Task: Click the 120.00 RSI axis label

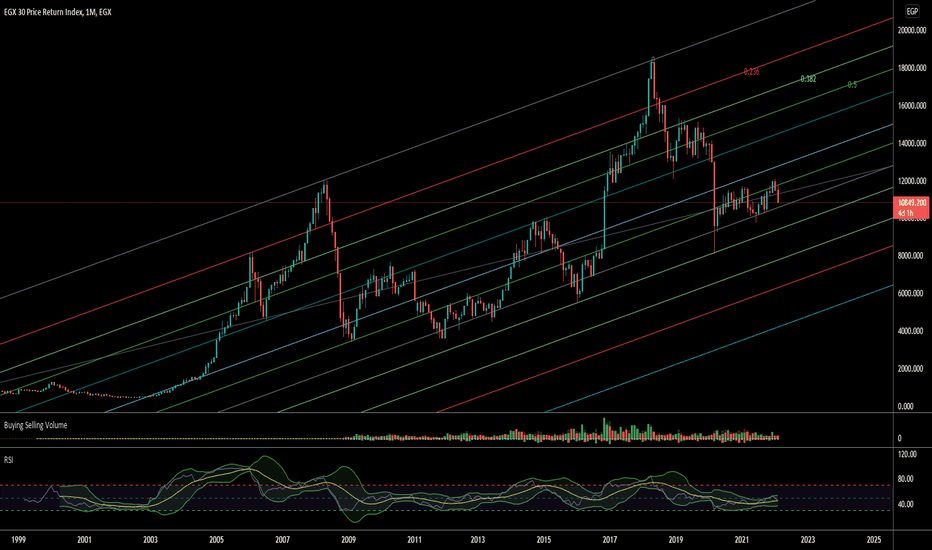Action: pos(907,454)
